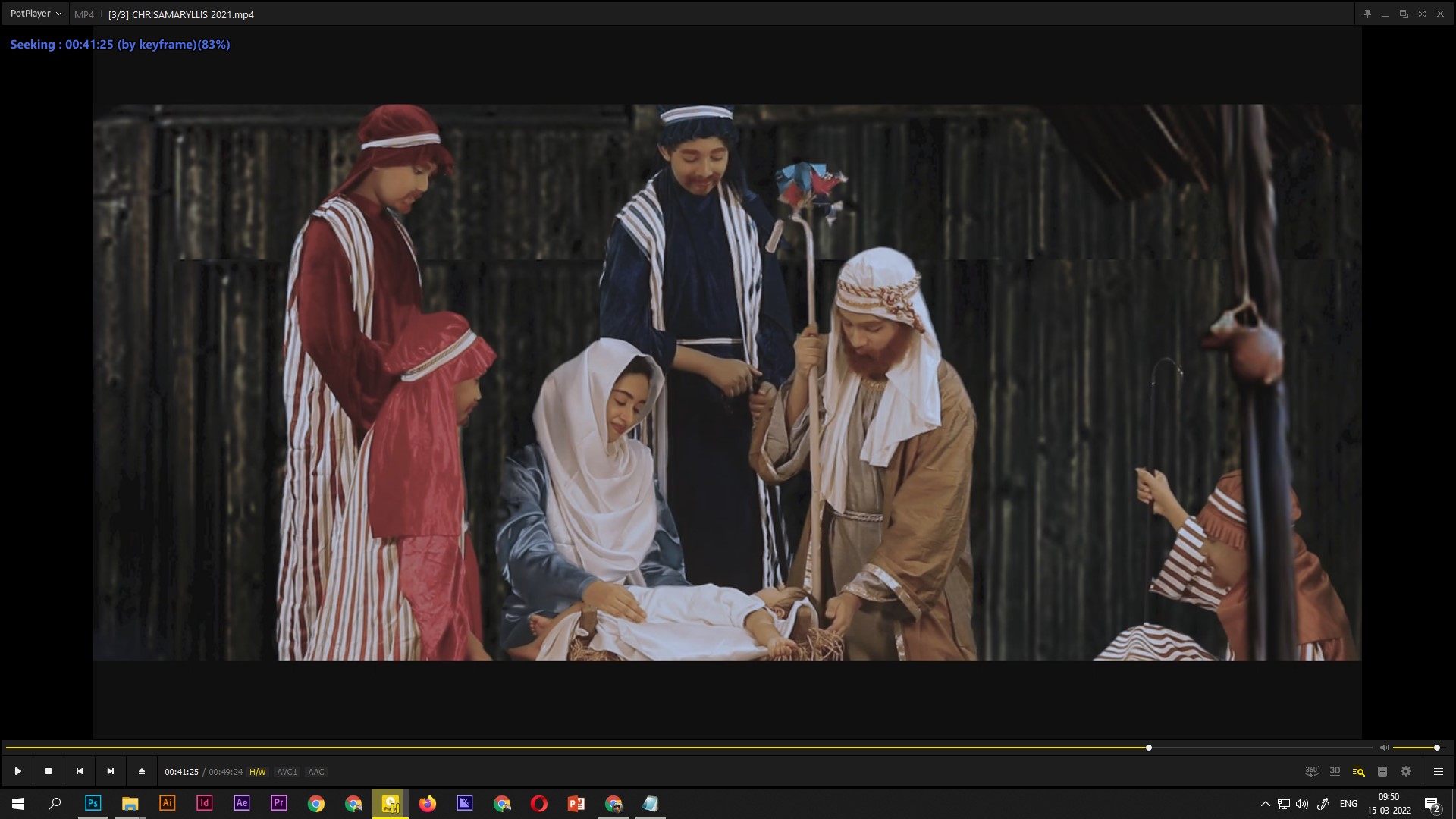
Task: Expand the PotPlayer dropdown menu
Action: [36, 14]
